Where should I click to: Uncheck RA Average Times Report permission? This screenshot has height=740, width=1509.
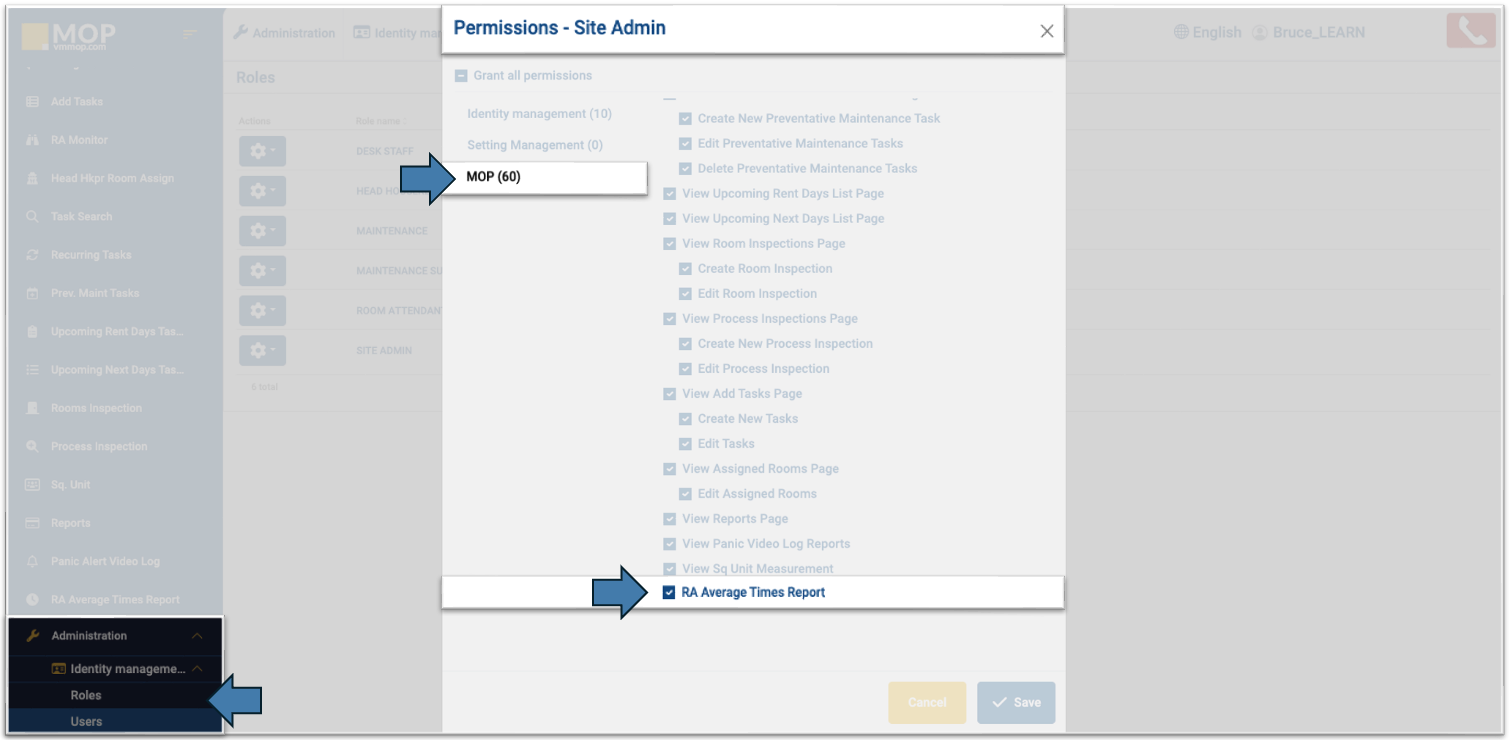(x=669, y=593)
